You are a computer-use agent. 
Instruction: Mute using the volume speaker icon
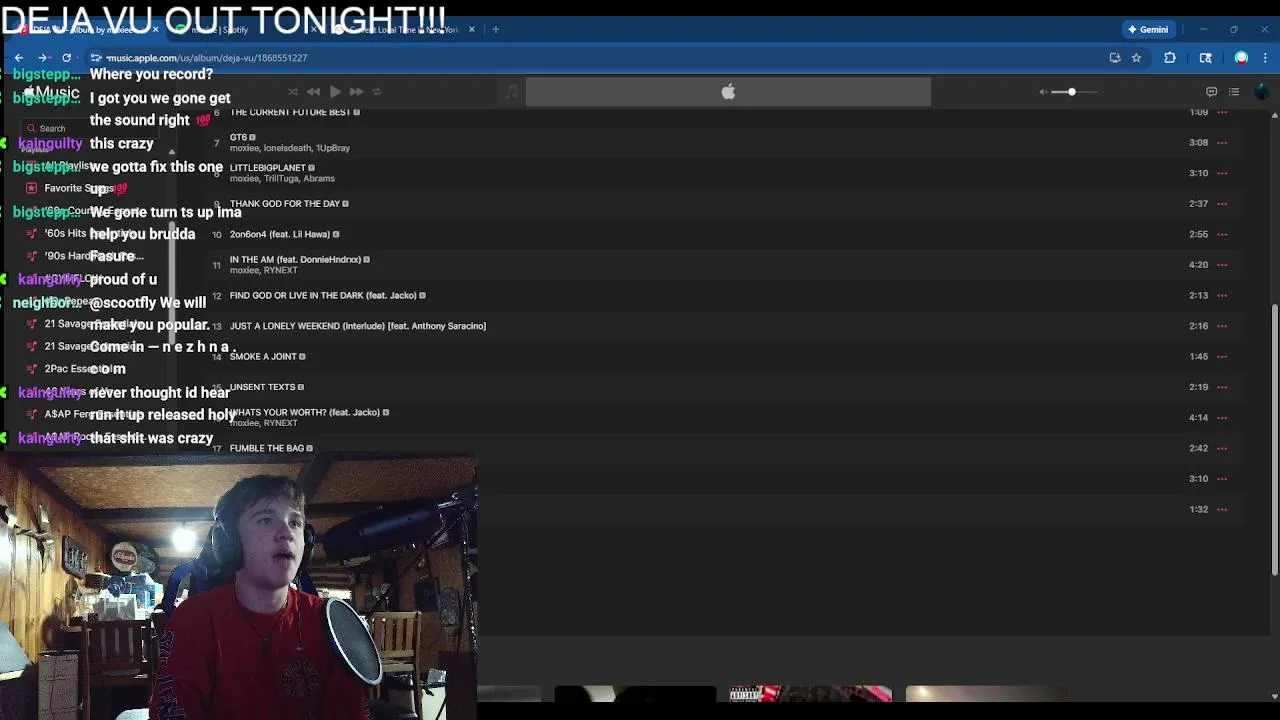coord(1043,92)
